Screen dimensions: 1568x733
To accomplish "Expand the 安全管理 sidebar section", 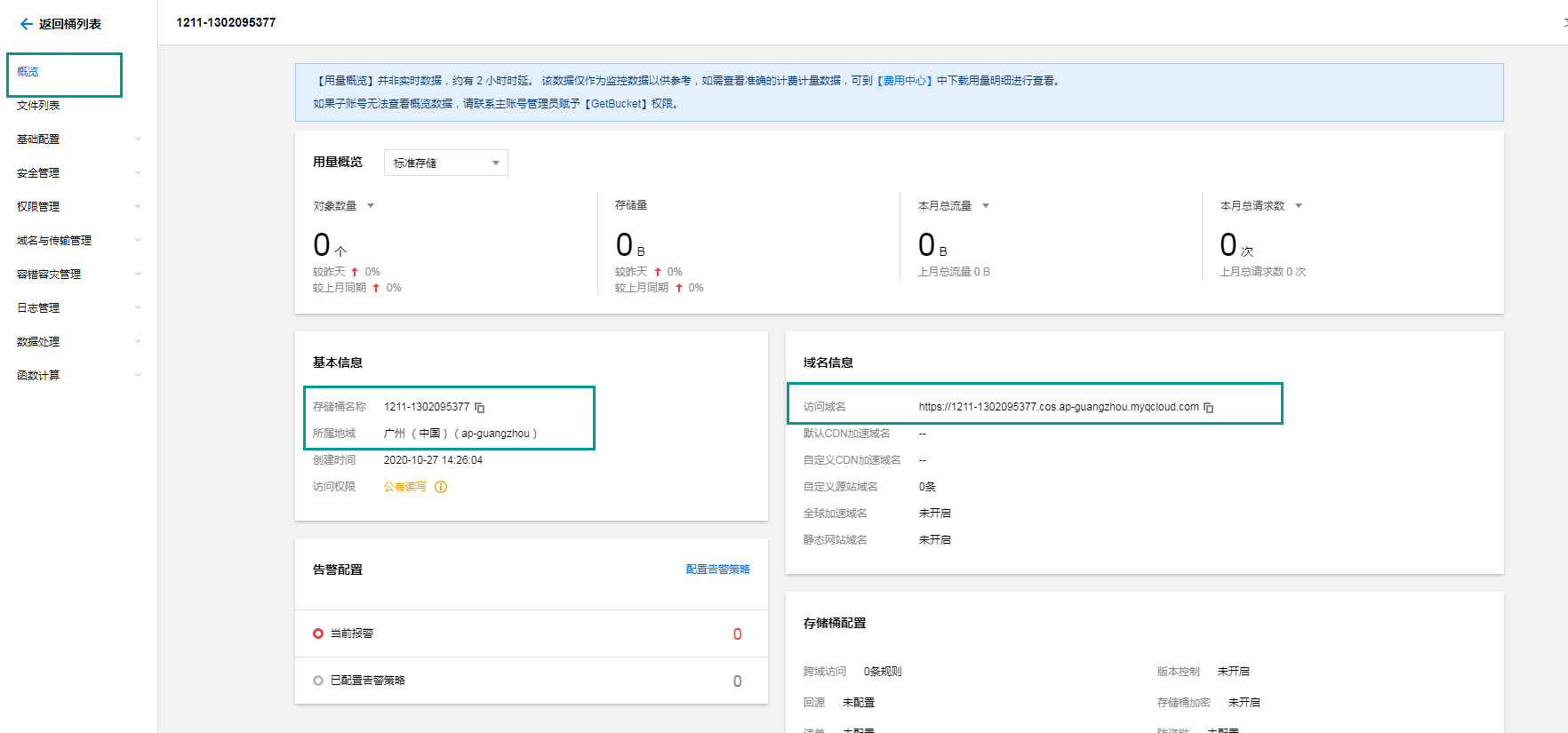I will (x=78, y=173).
